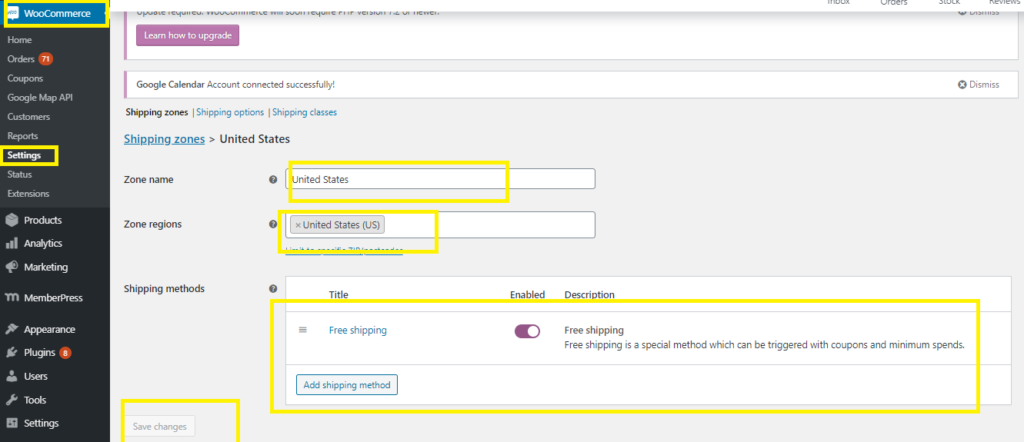Click the WooCommerce logo icon in sidebar
The width and height of the screenshot is (1024, 442).
point(12,14)
